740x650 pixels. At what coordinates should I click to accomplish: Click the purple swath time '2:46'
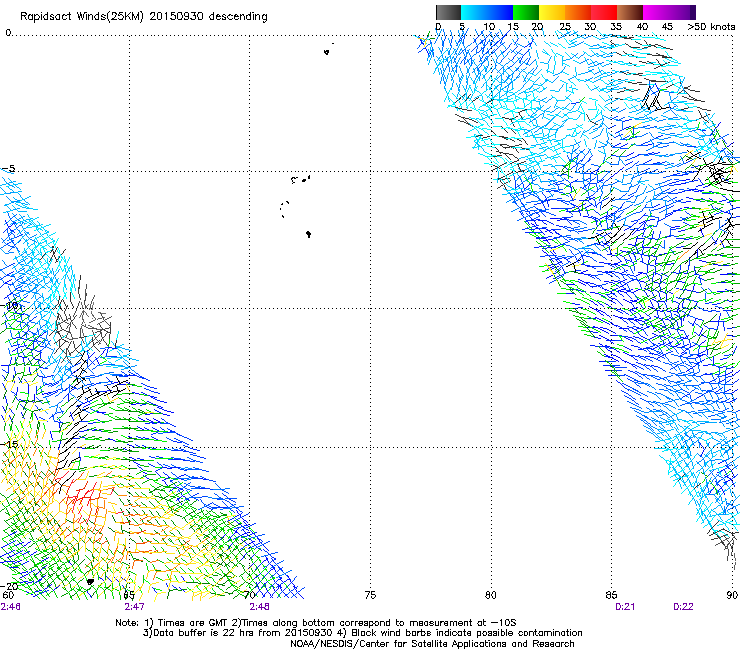10,607
